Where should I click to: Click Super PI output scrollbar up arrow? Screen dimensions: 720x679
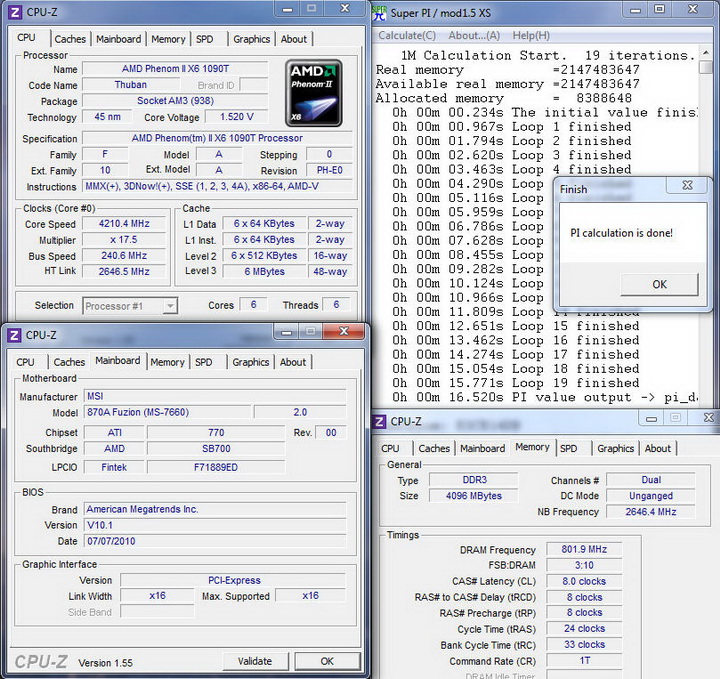[706, 54]
